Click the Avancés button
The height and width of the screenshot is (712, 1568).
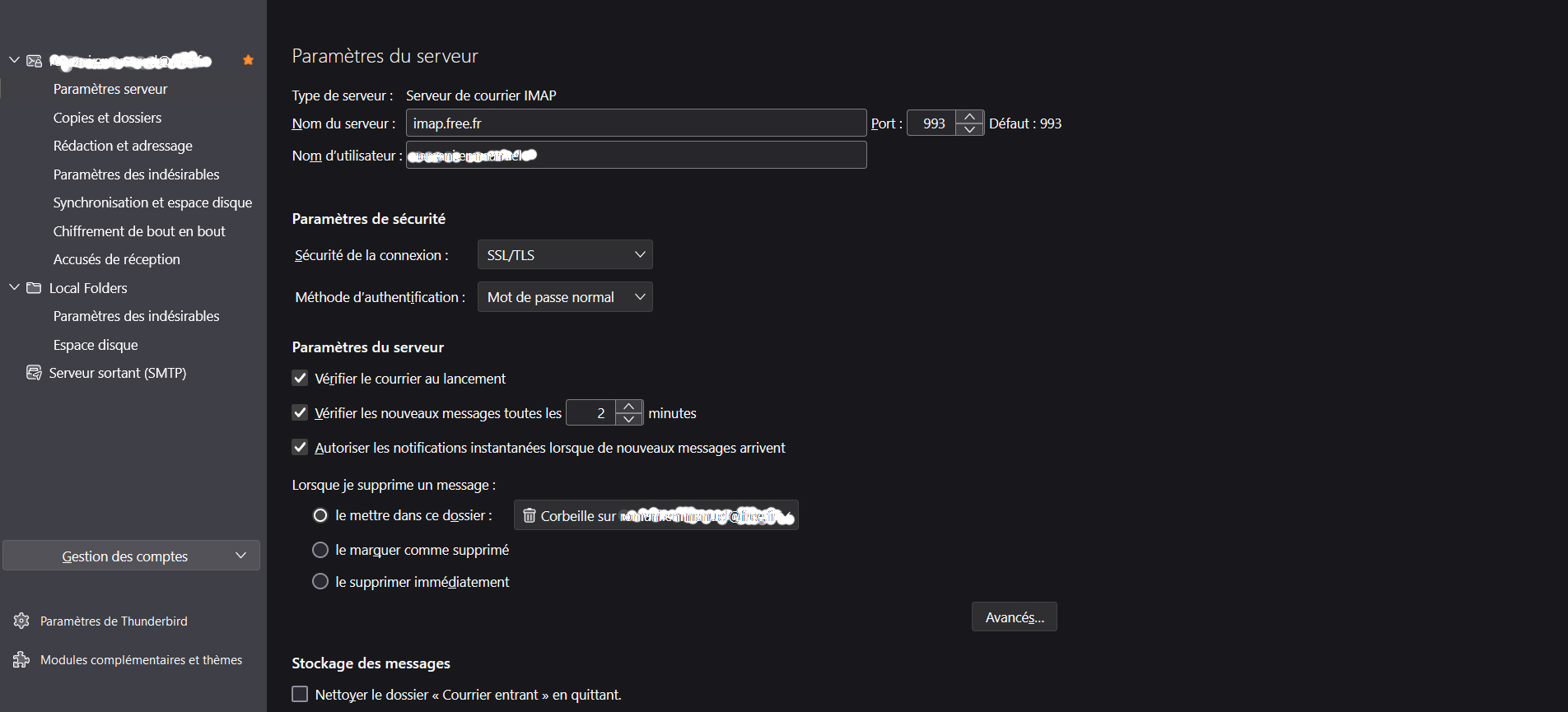pyautogui.click(x=1014, y=617)
